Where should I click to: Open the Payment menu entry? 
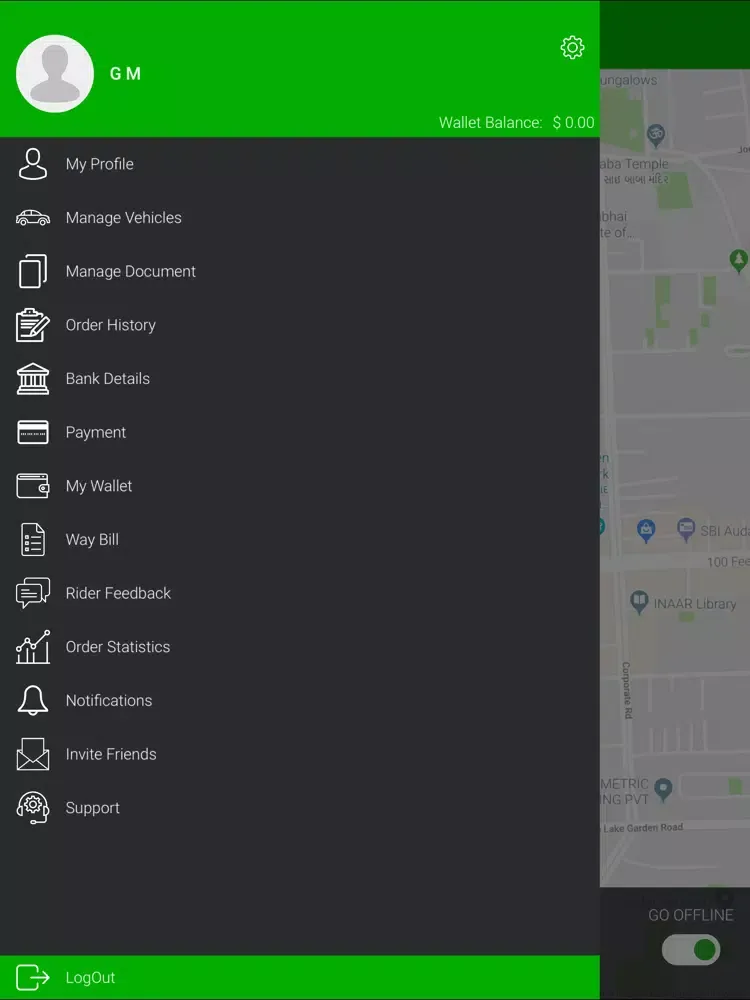96,432
